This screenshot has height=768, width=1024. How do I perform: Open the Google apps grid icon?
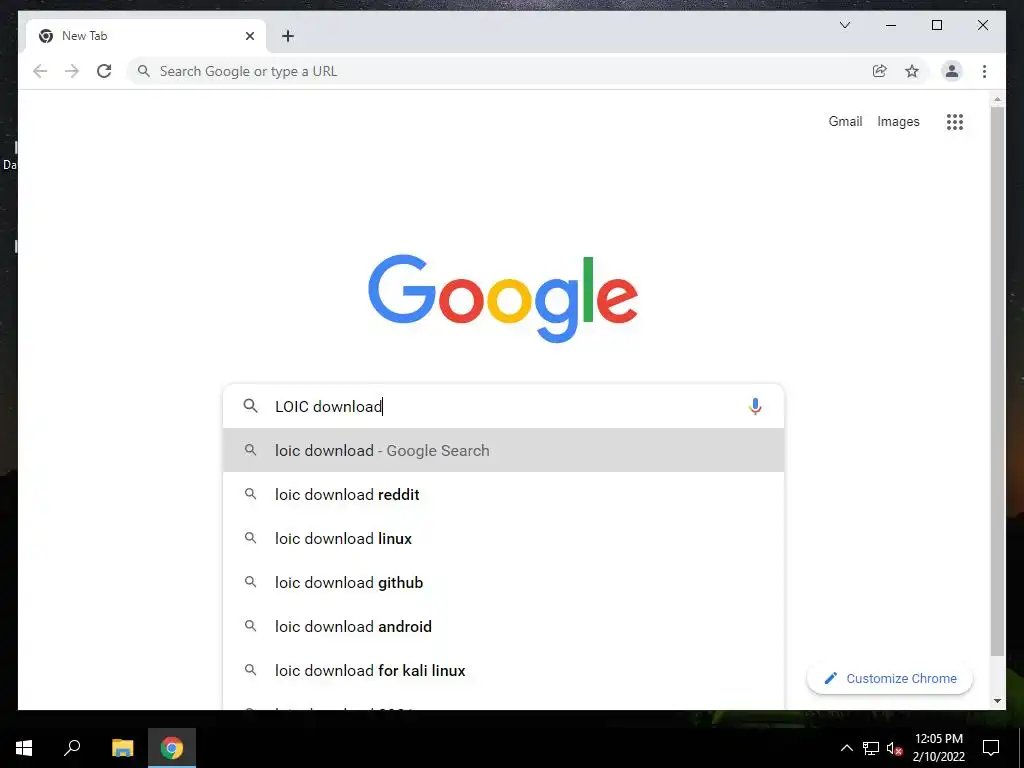(x=955, y=121)
